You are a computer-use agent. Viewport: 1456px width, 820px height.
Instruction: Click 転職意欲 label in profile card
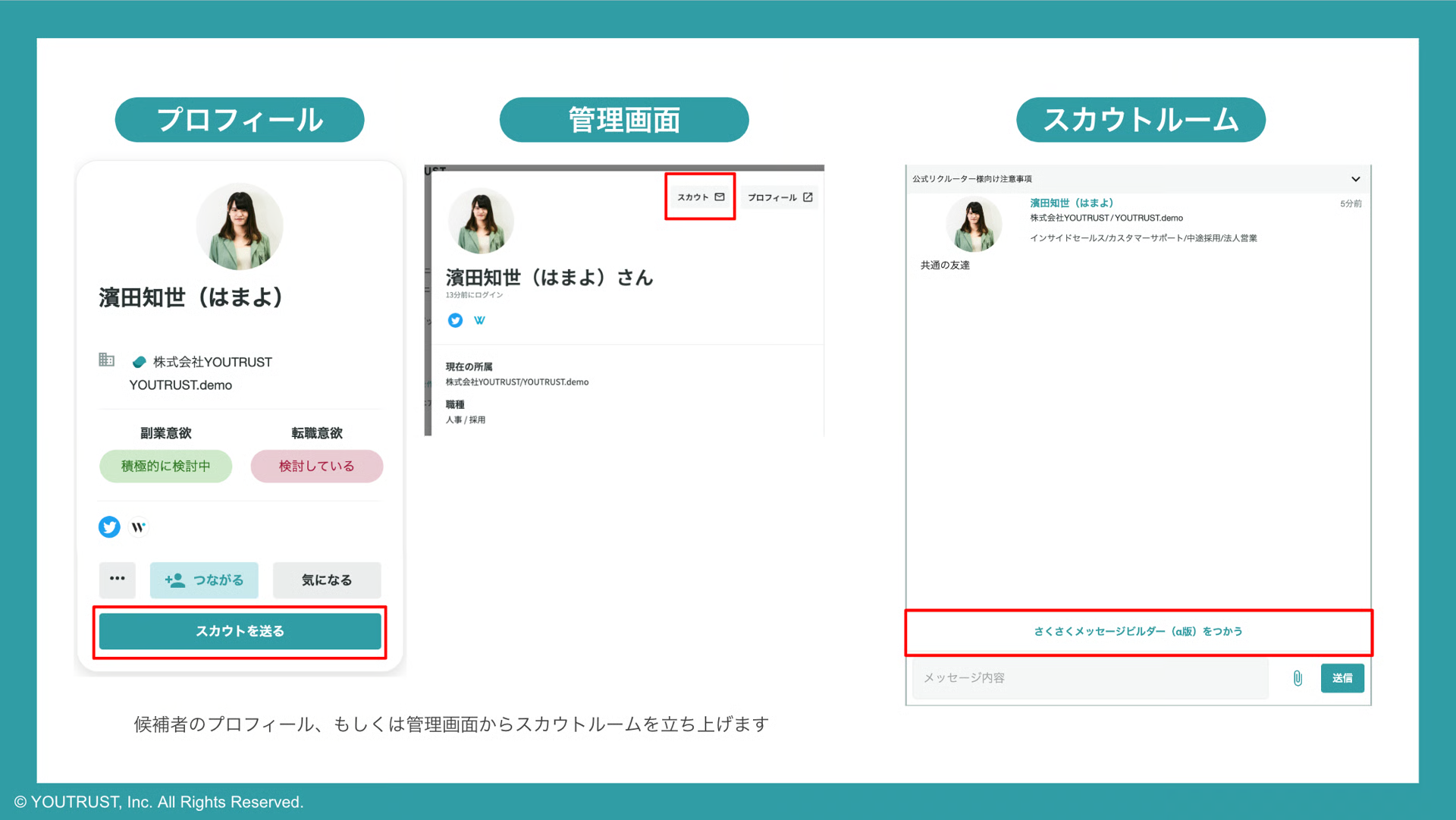pyautogui.click(x=317, y=432)
